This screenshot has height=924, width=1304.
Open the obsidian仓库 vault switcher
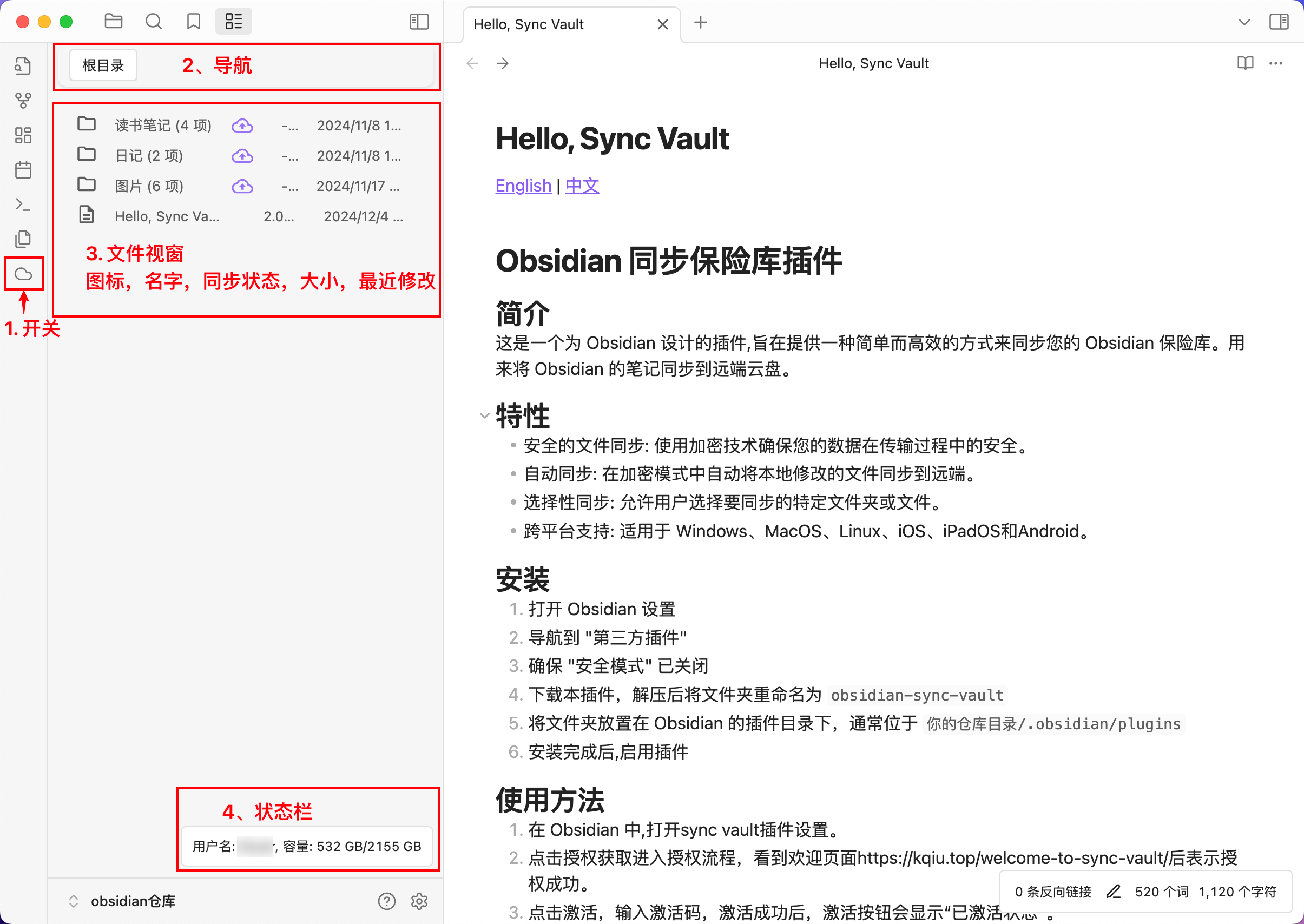coord(122,901)
